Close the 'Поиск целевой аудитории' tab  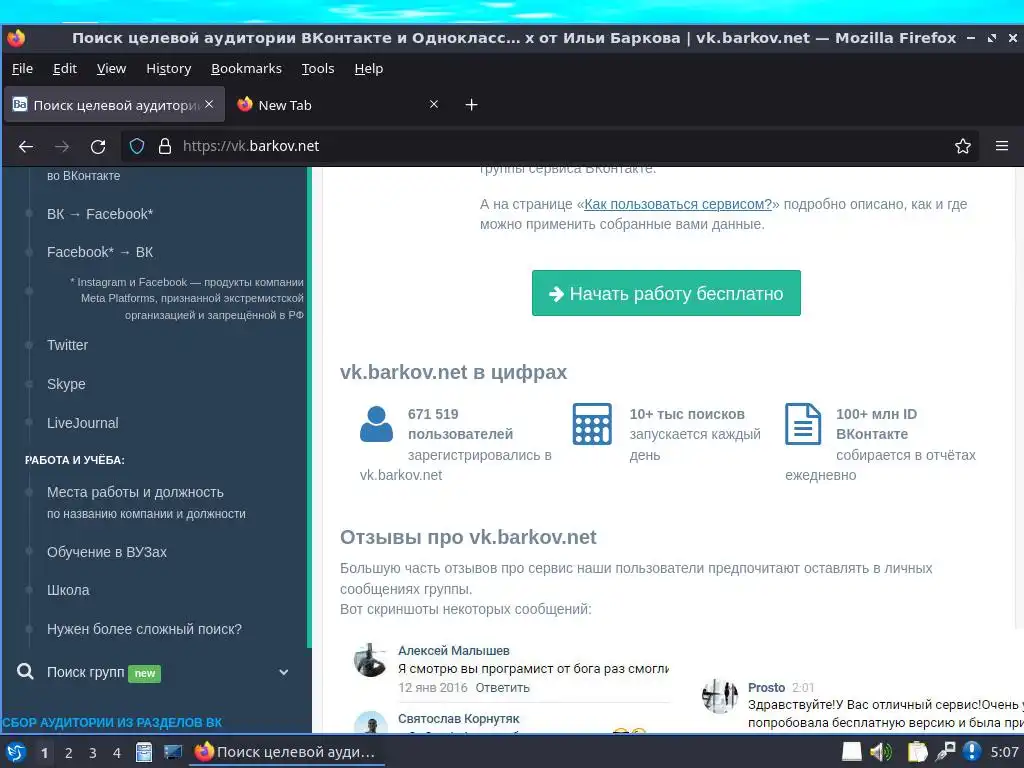click(x=209, y=104)
